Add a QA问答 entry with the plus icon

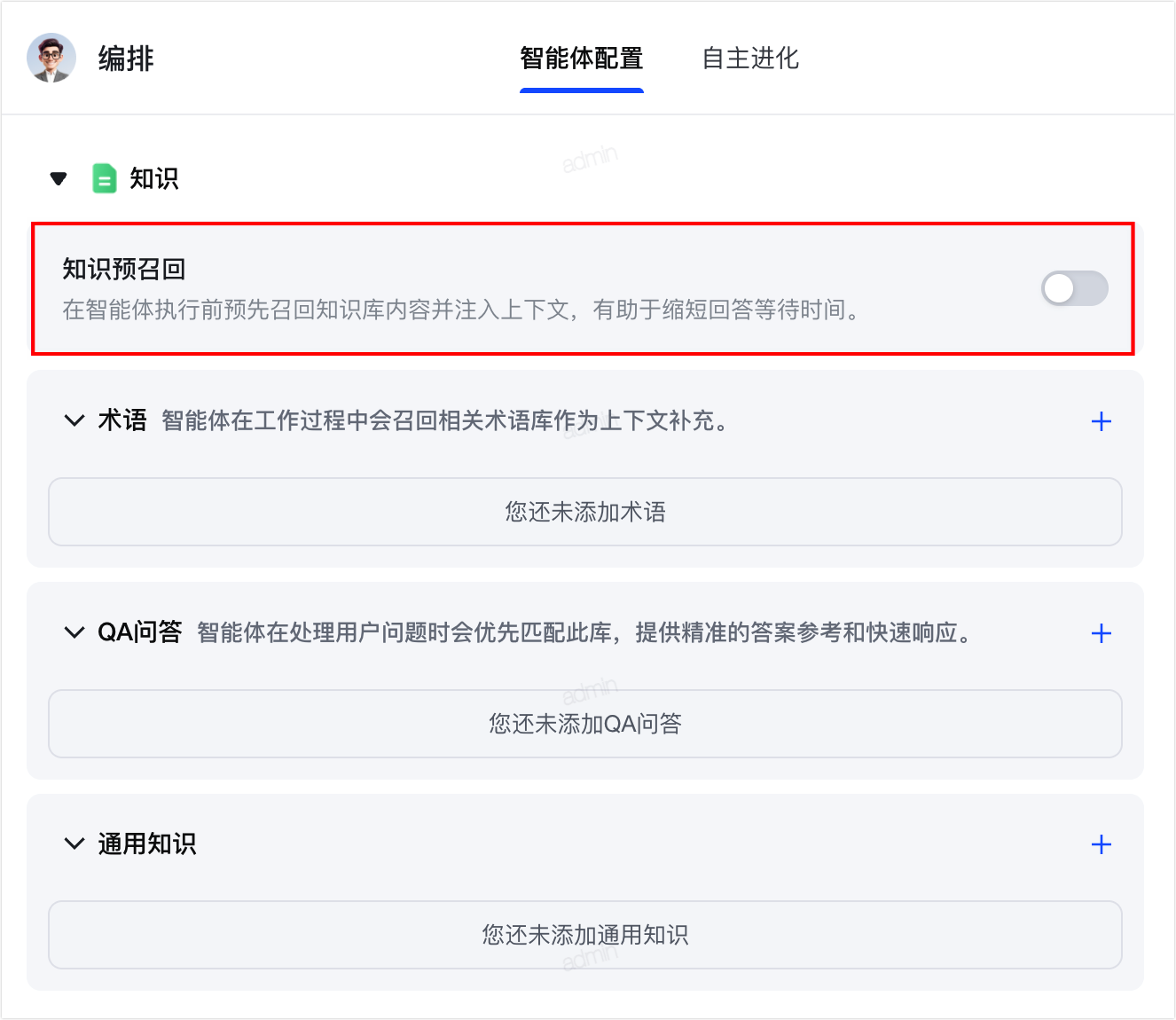point(1101,633)
